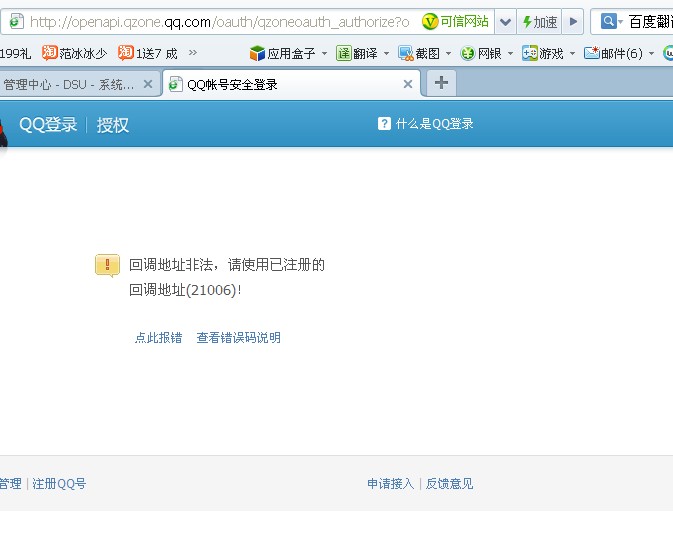Click the URL address field
673x557 pixels.
[x=220, y=21]
